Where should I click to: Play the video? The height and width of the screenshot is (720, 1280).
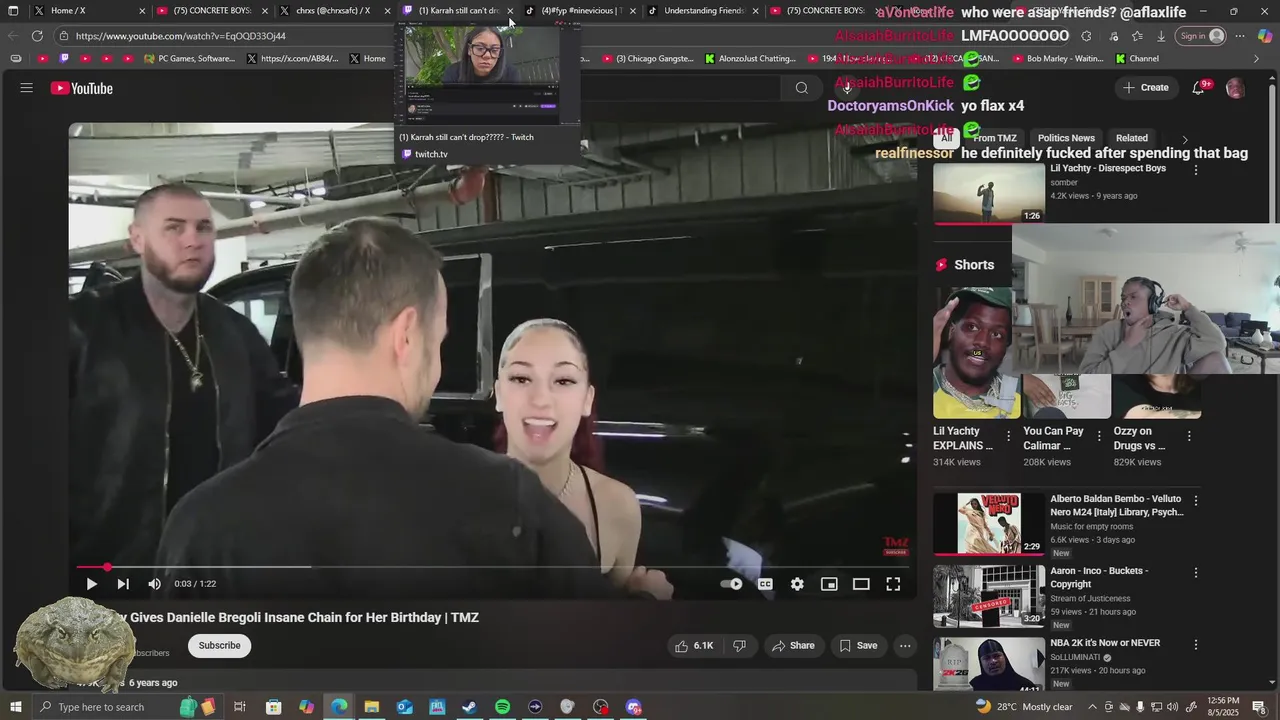91,584
